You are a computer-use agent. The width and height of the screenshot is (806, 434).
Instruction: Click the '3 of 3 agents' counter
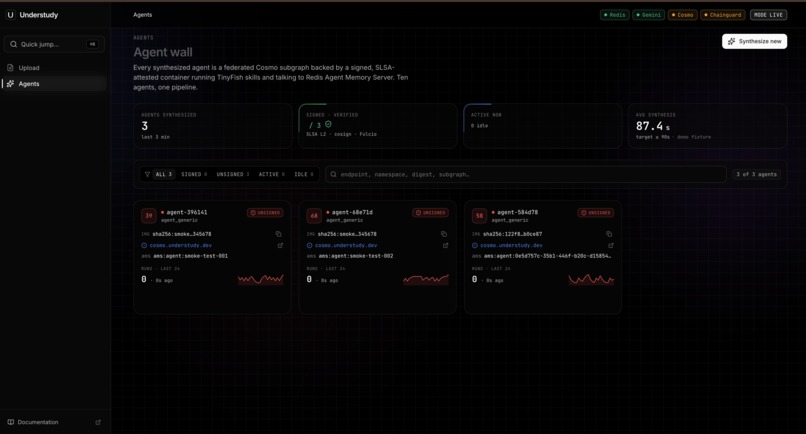tap(756, 174)
